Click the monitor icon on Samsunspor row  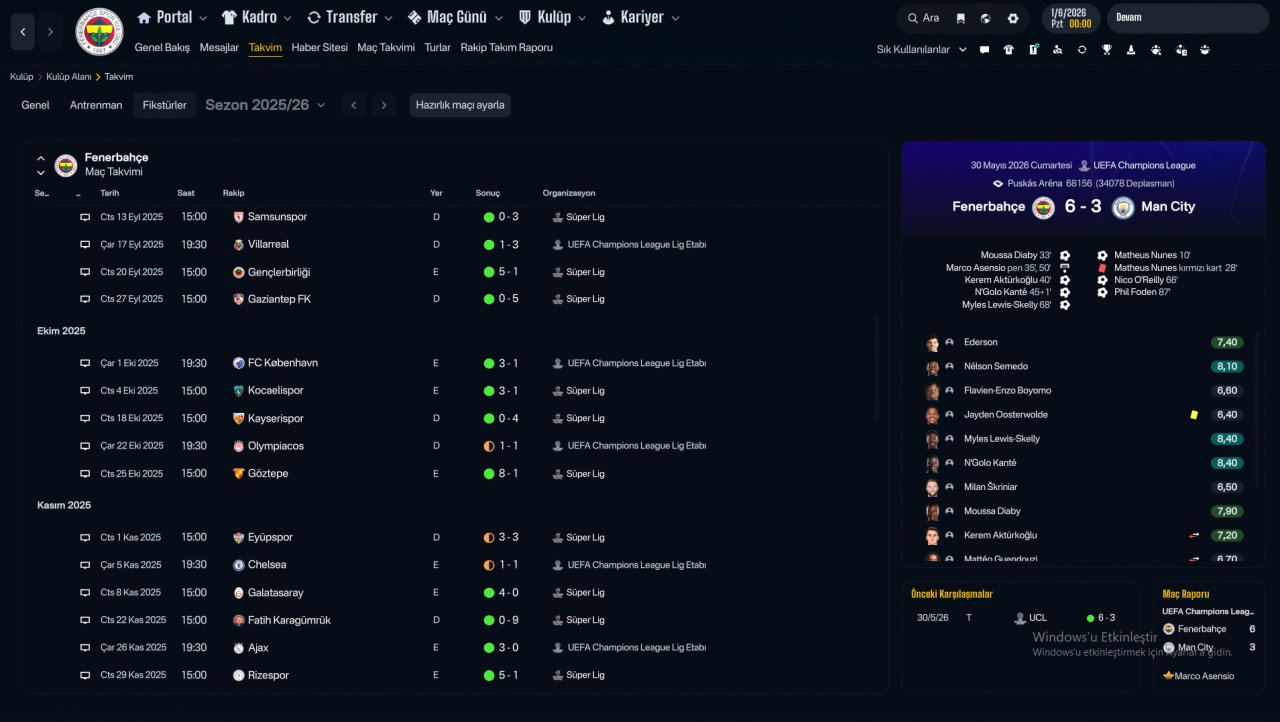(85, 217)
